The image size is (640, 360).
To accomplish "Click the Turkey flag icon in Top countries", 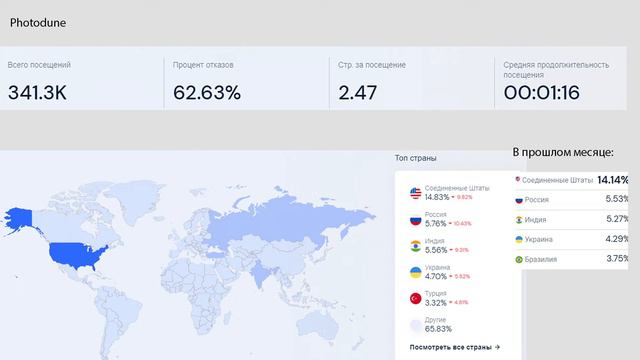I will click(416, 298).
